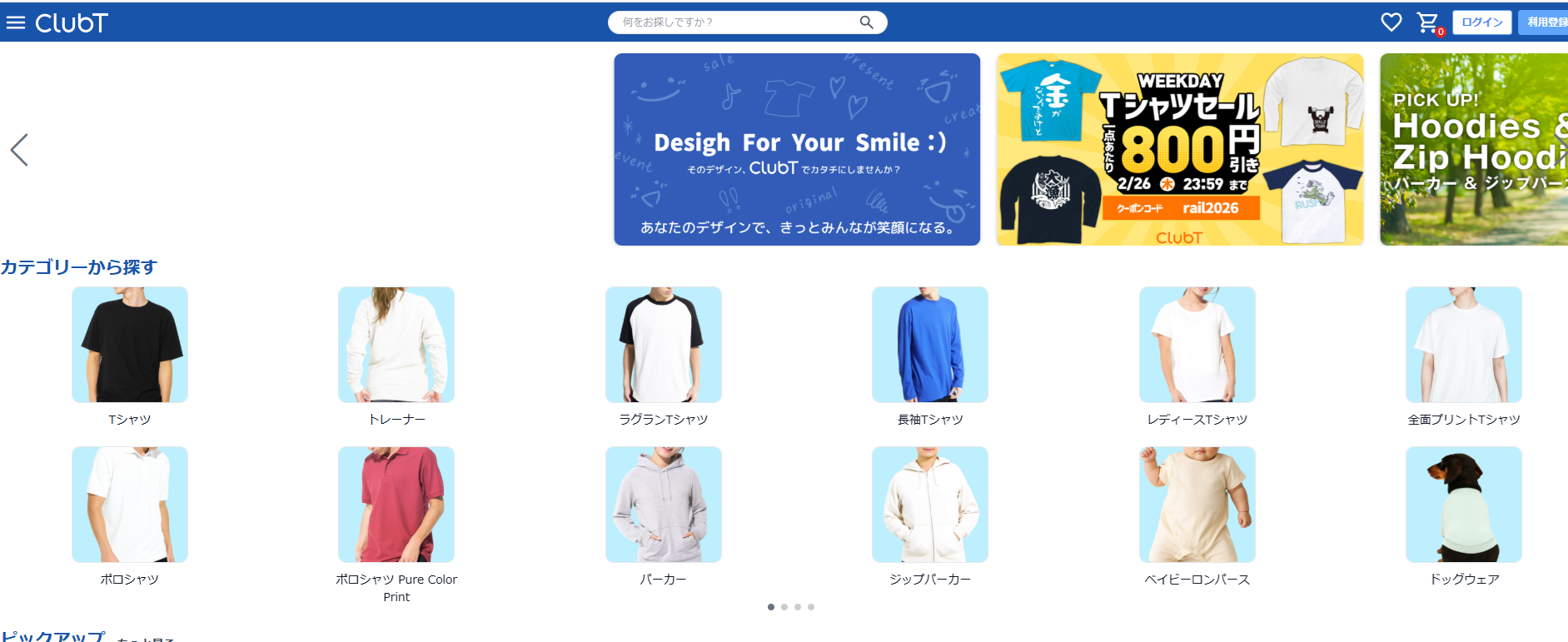
Task: Open the ジップパーカー category link
Action: [930, 580]
